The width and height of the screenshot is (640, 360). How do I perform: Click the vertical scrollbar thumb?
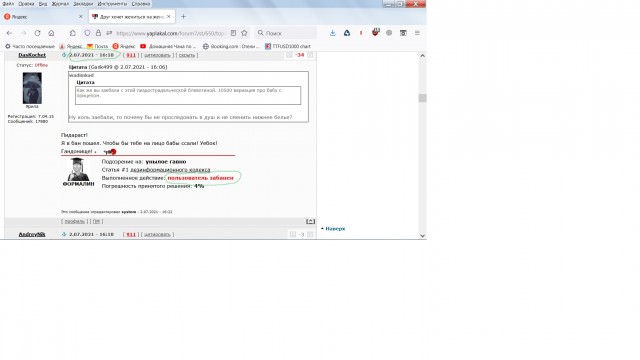point(422,98)
